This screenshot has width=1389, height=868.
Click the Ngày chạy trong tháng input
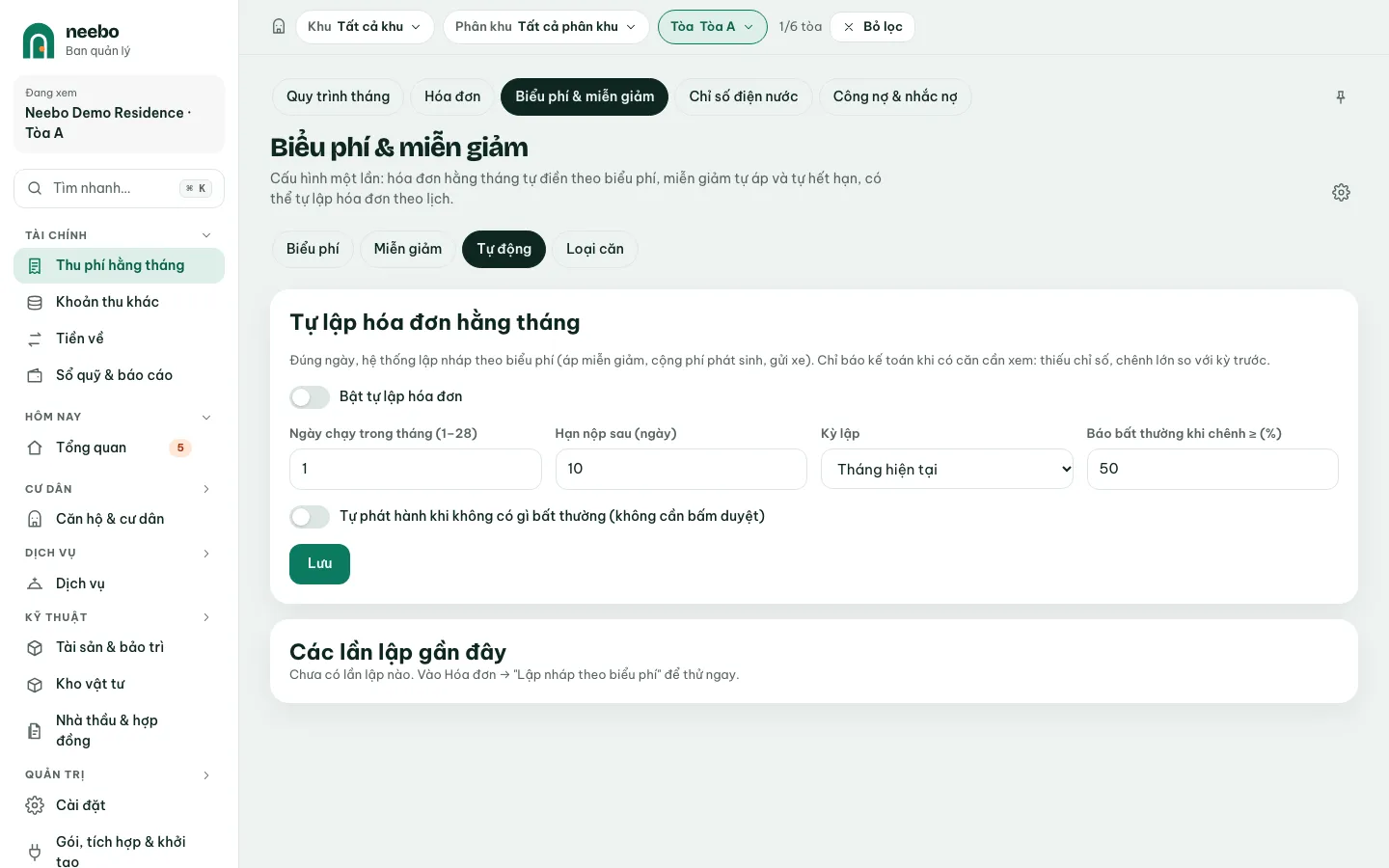tap(415, 469)
